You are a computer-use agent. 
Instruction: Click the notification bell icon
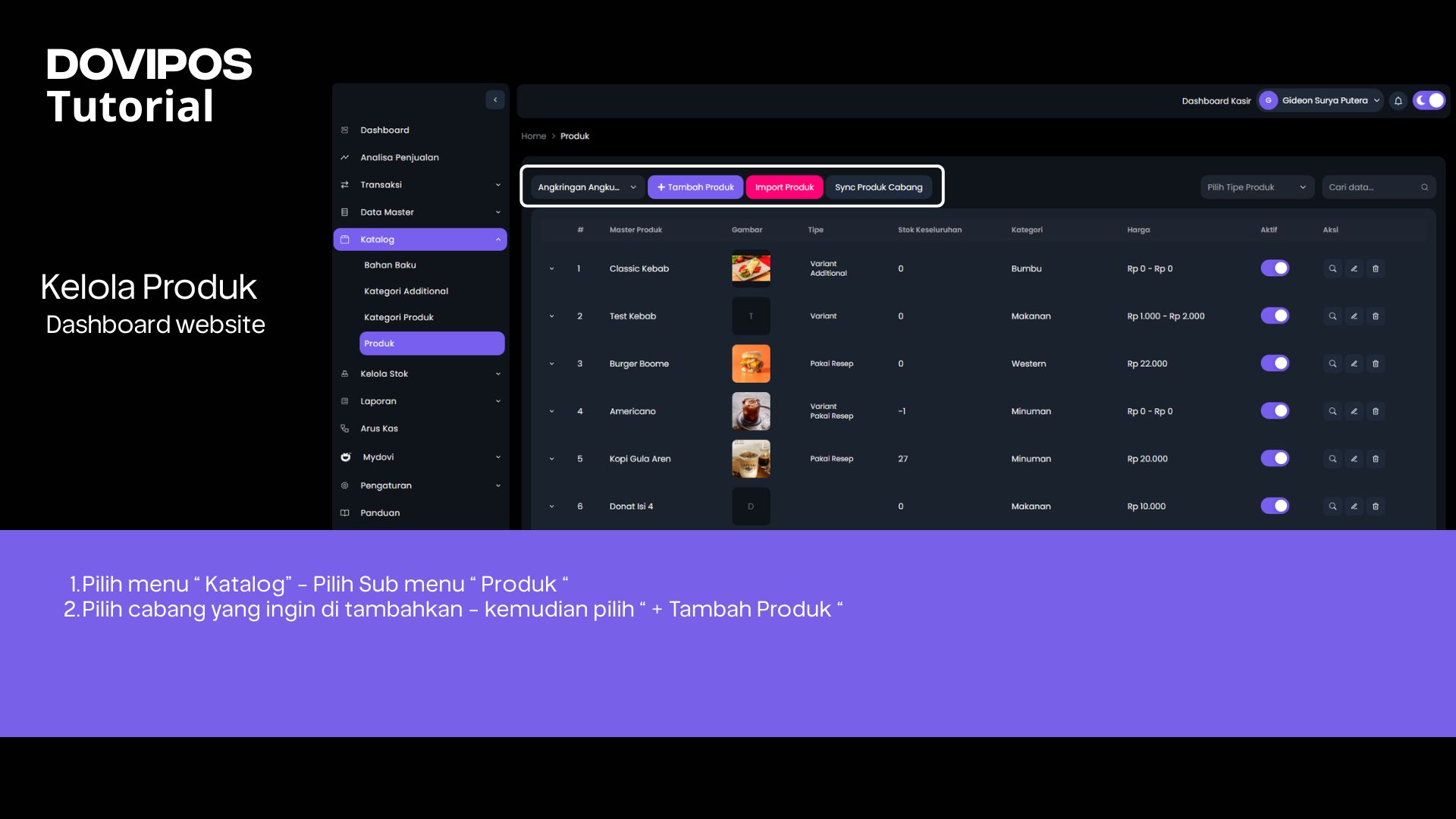tap(1398, 101)
